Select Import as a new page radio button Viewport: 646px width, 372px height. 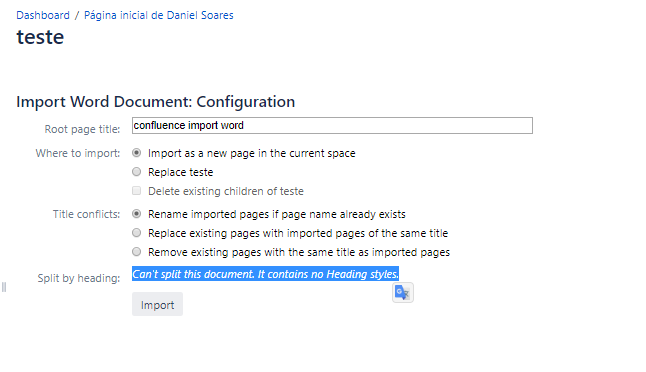point(136,153)
